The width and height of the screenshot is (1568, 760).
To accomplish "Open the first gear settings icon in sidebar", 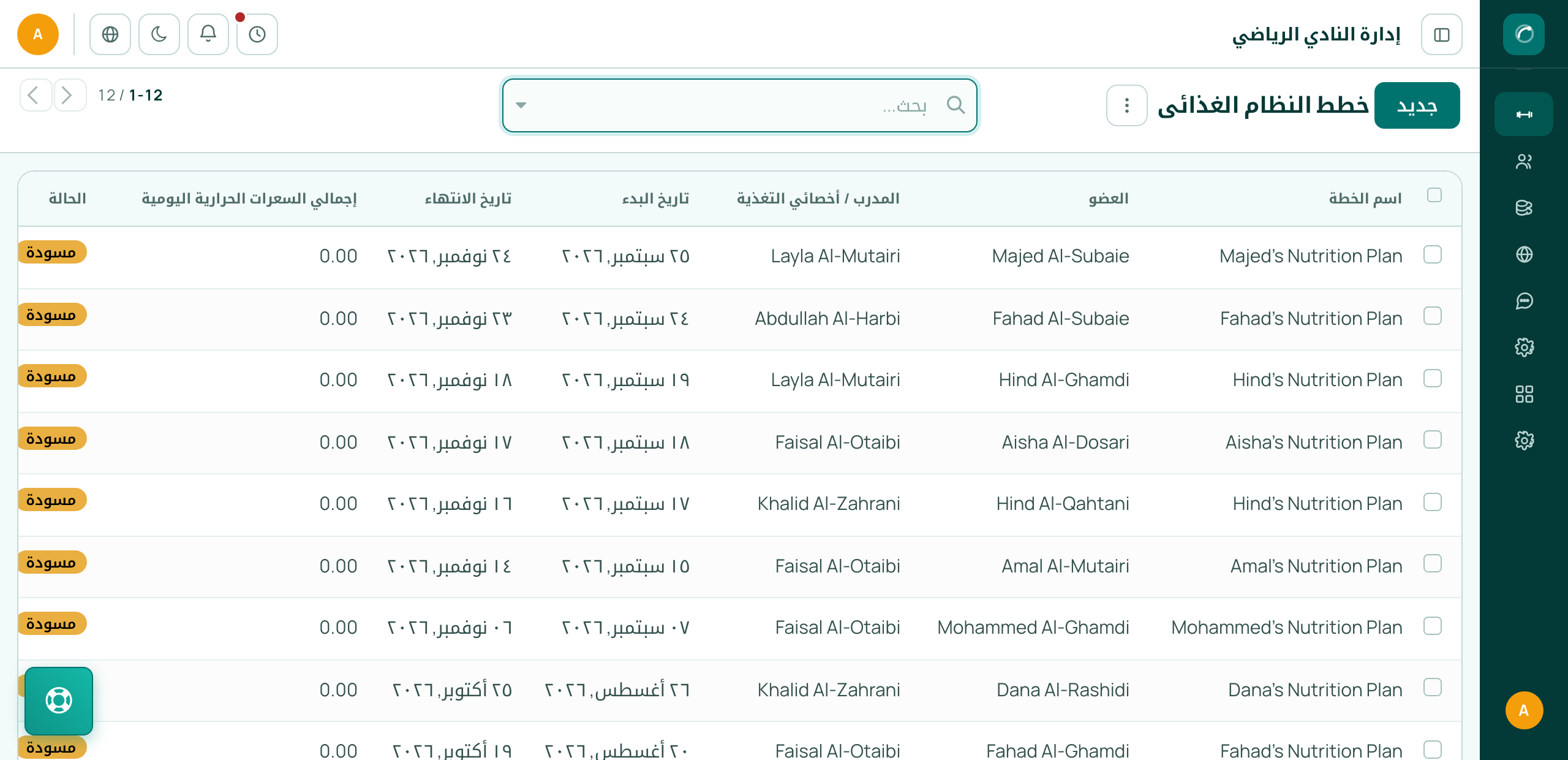I will [1524, 348].
